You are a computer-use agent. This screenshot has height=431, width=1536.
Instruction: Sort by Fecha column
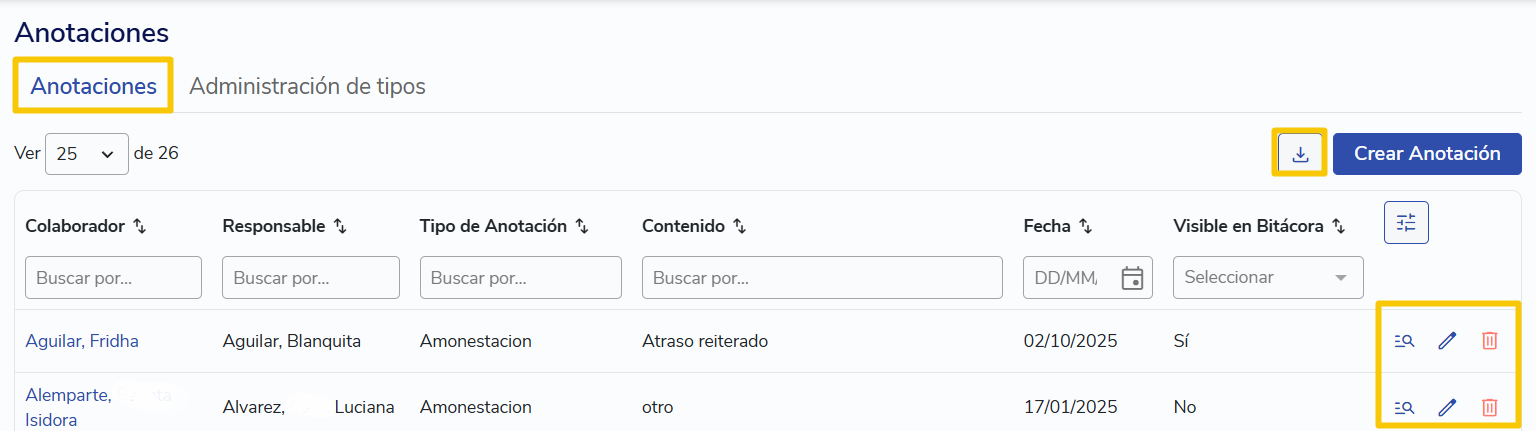1085,227
